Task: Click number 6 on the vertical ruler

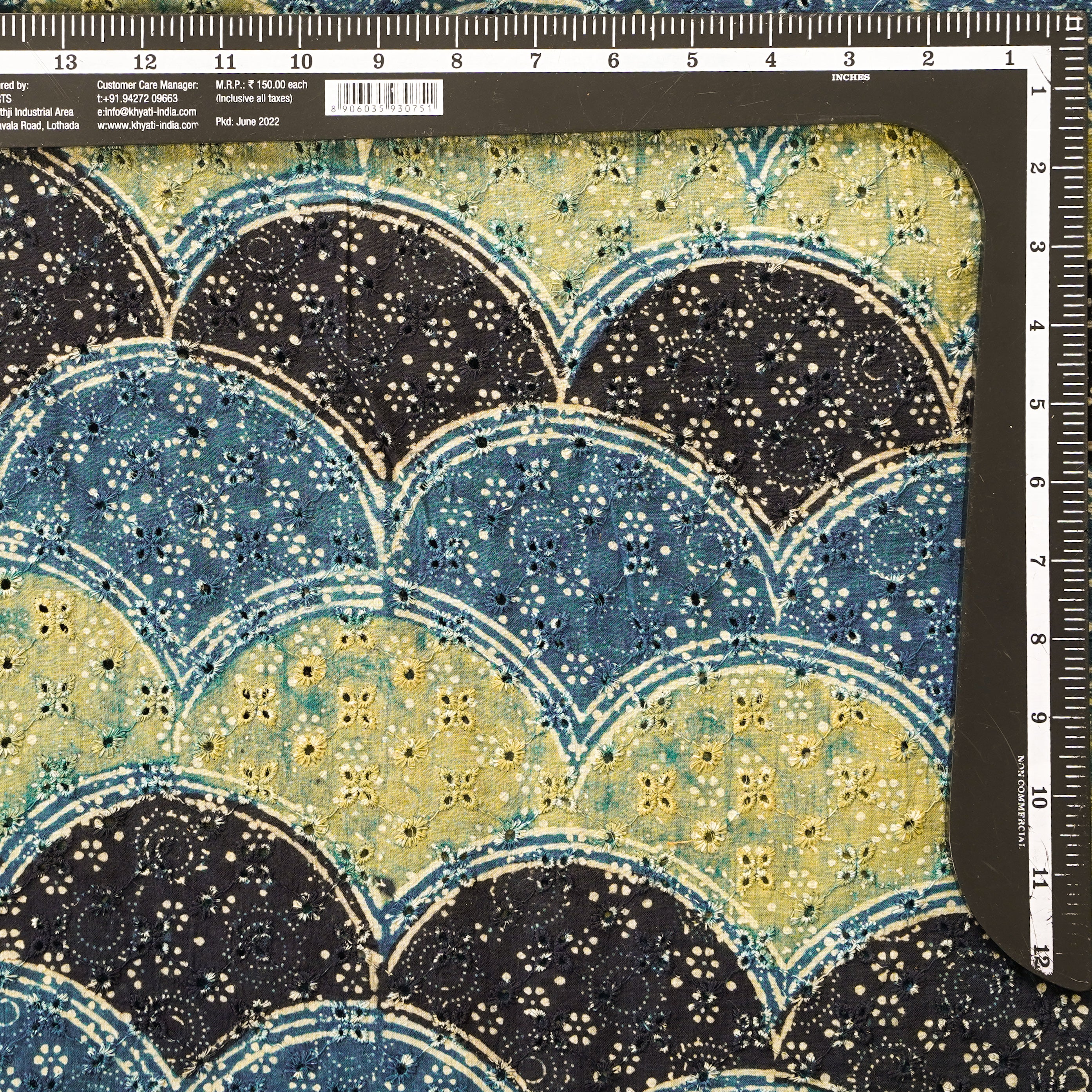Action: click(1037, 482)
